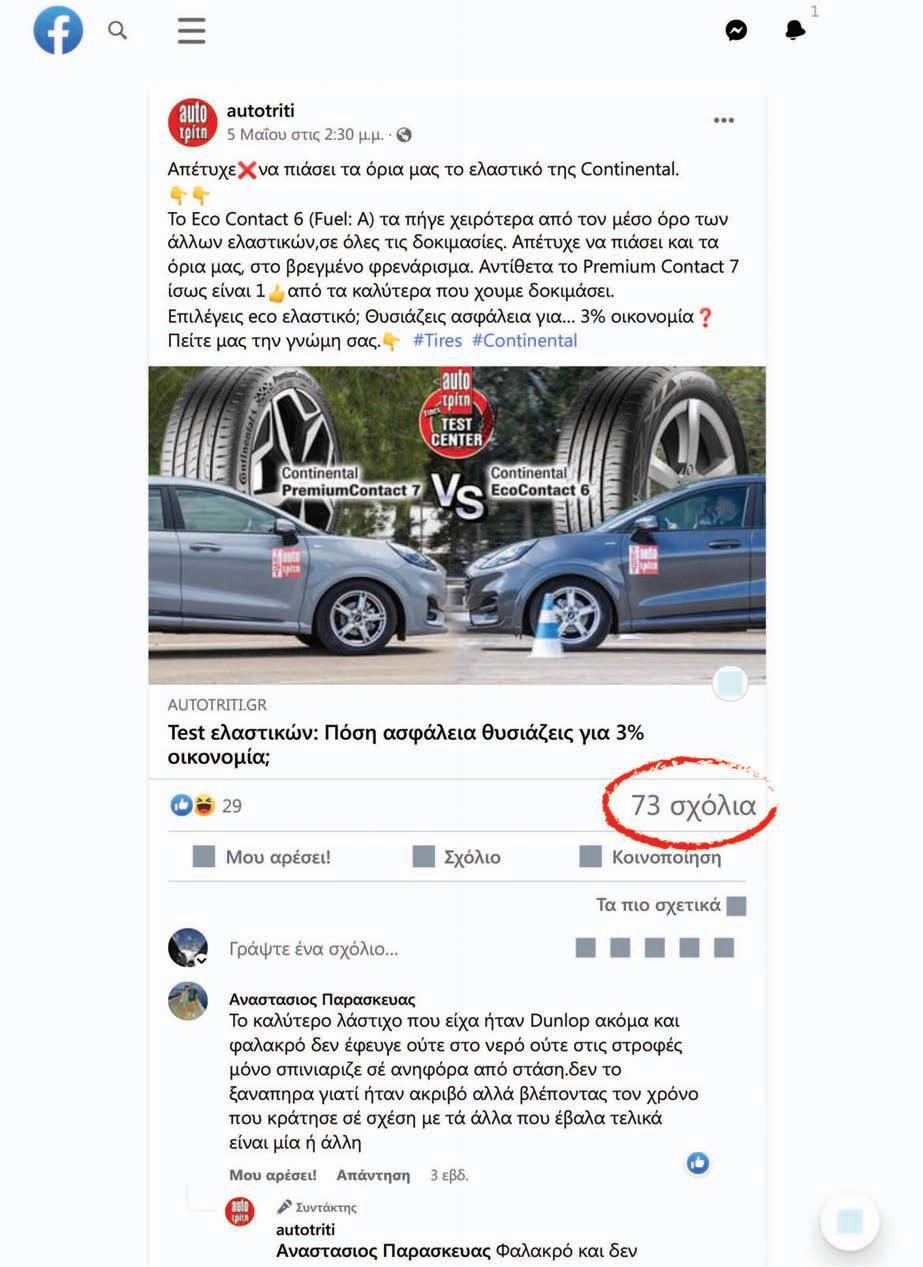The image size is (923, 1267).
Task: Open the Test ελαστικών article headline
Action: [x=406, y=745]
